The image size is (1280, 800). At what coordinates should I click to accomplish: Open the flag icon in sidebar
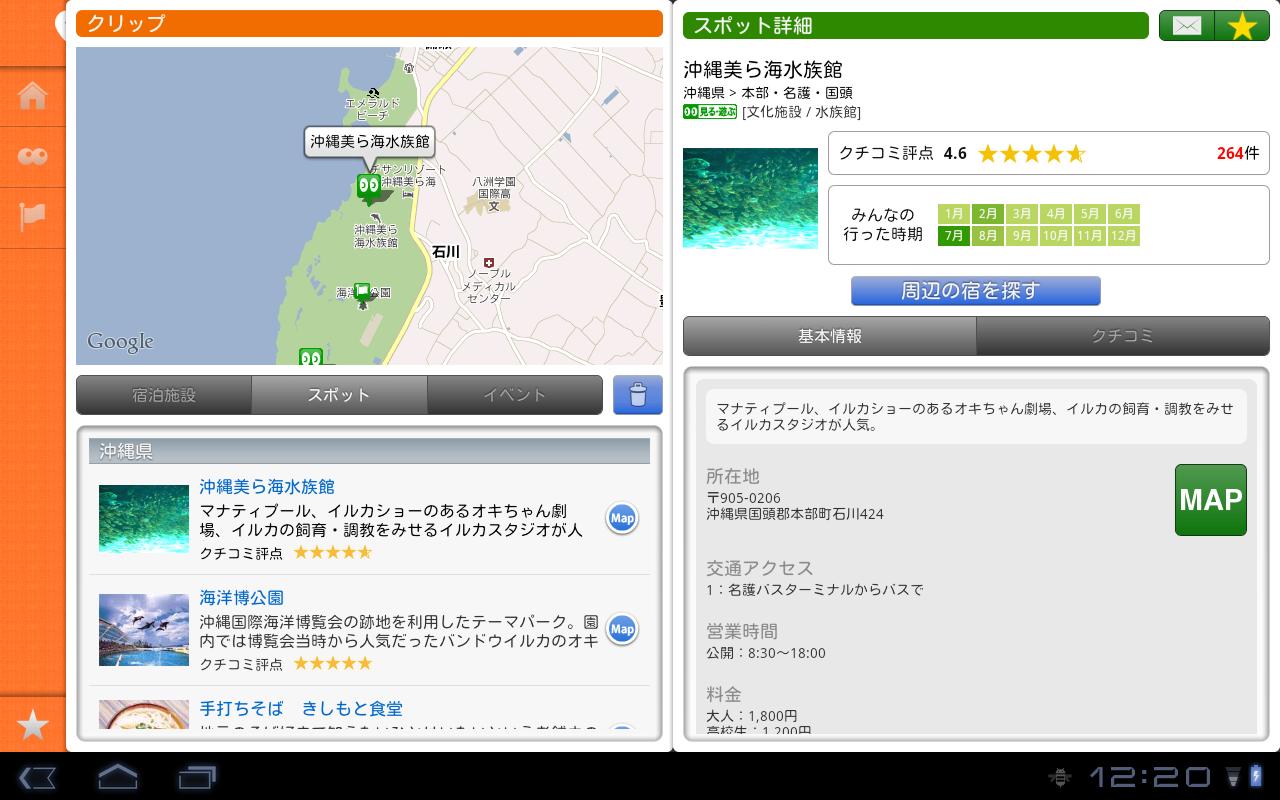32,215
